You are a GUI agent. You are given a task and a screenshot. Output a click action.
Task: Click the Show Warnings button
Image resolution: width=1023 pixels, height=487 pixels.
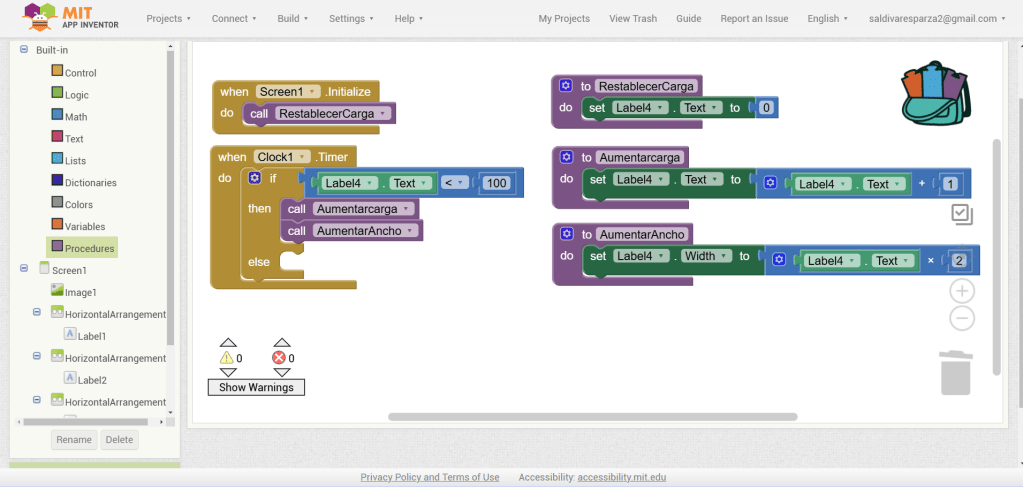(256, 387)
